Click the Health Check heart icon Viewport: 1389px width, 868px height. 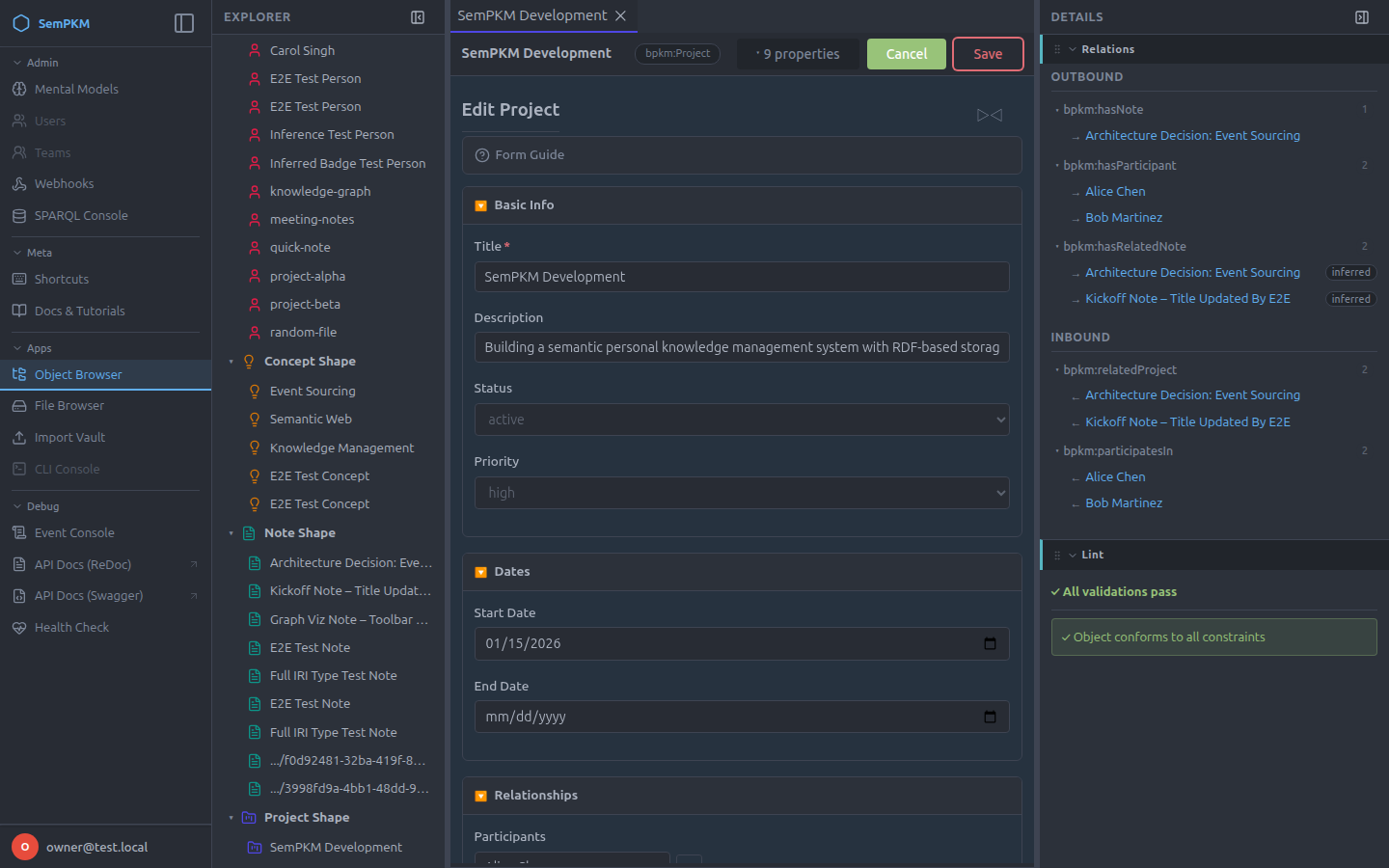[19, 628]
